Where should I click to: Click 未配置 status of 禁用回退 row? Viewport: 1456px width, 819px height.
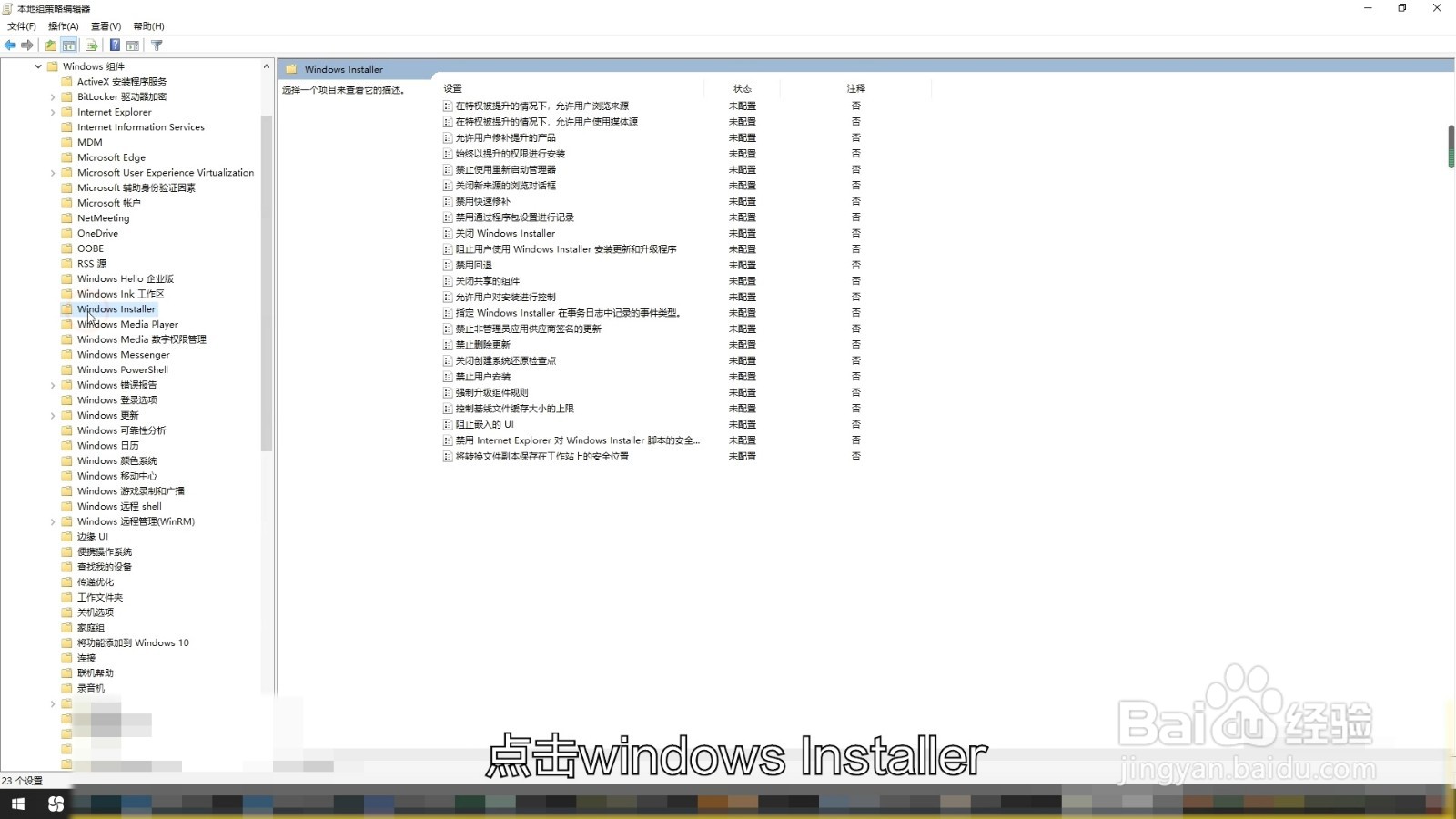pos(743,266)
